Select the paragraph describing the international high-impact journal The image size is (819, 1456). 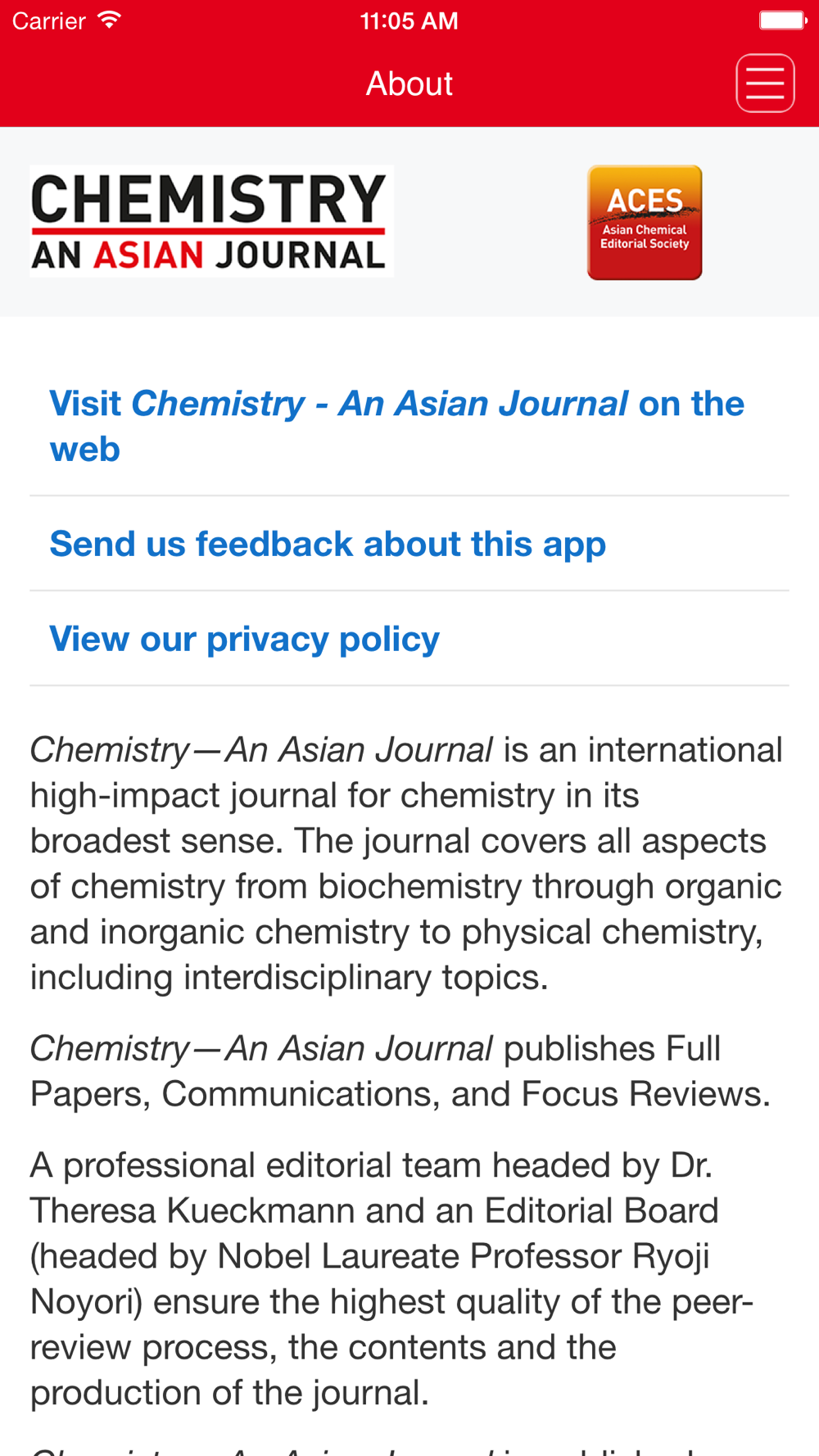(x=407, y=863)
